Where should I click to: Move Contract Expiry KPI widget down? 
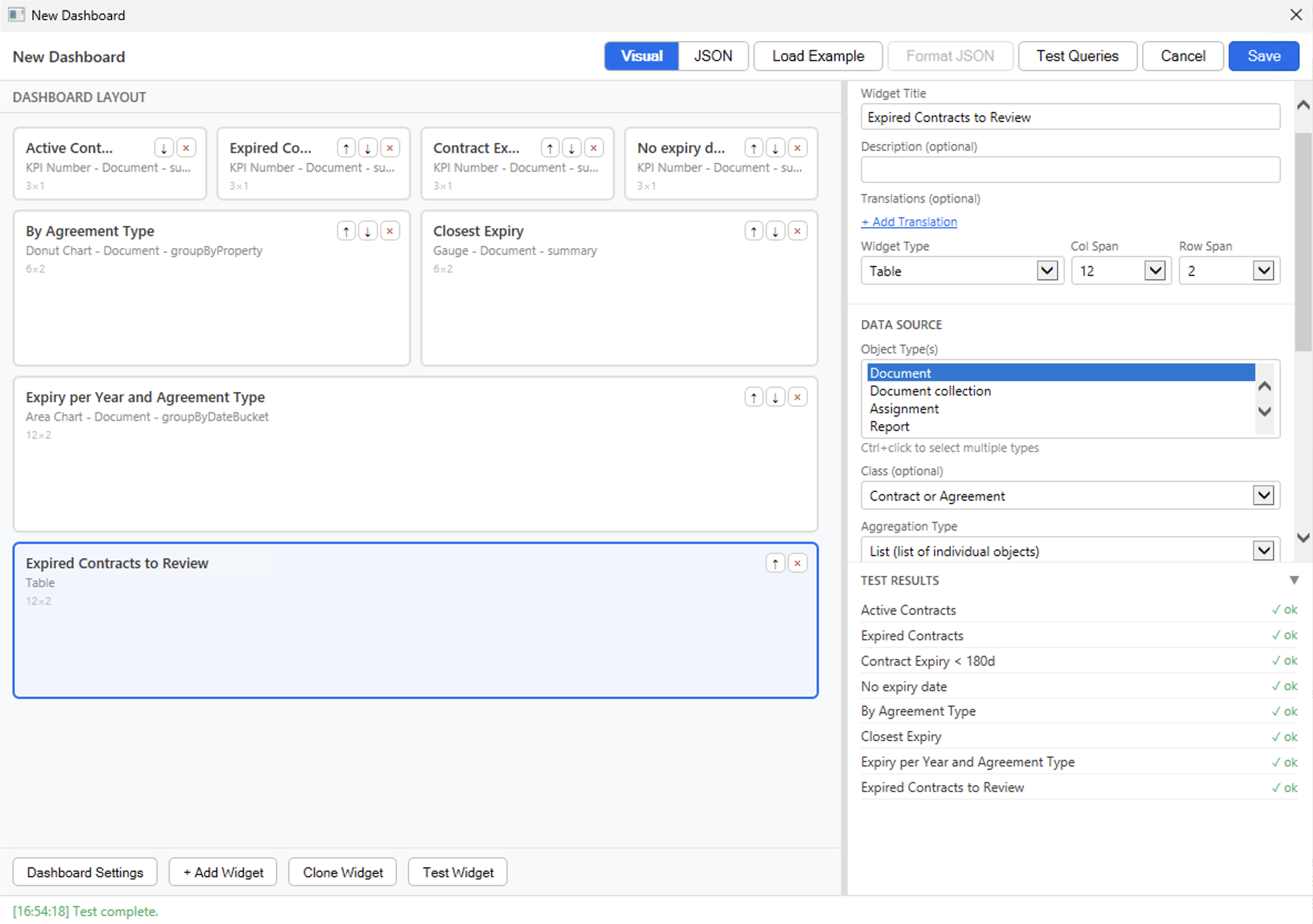point(571,148)
